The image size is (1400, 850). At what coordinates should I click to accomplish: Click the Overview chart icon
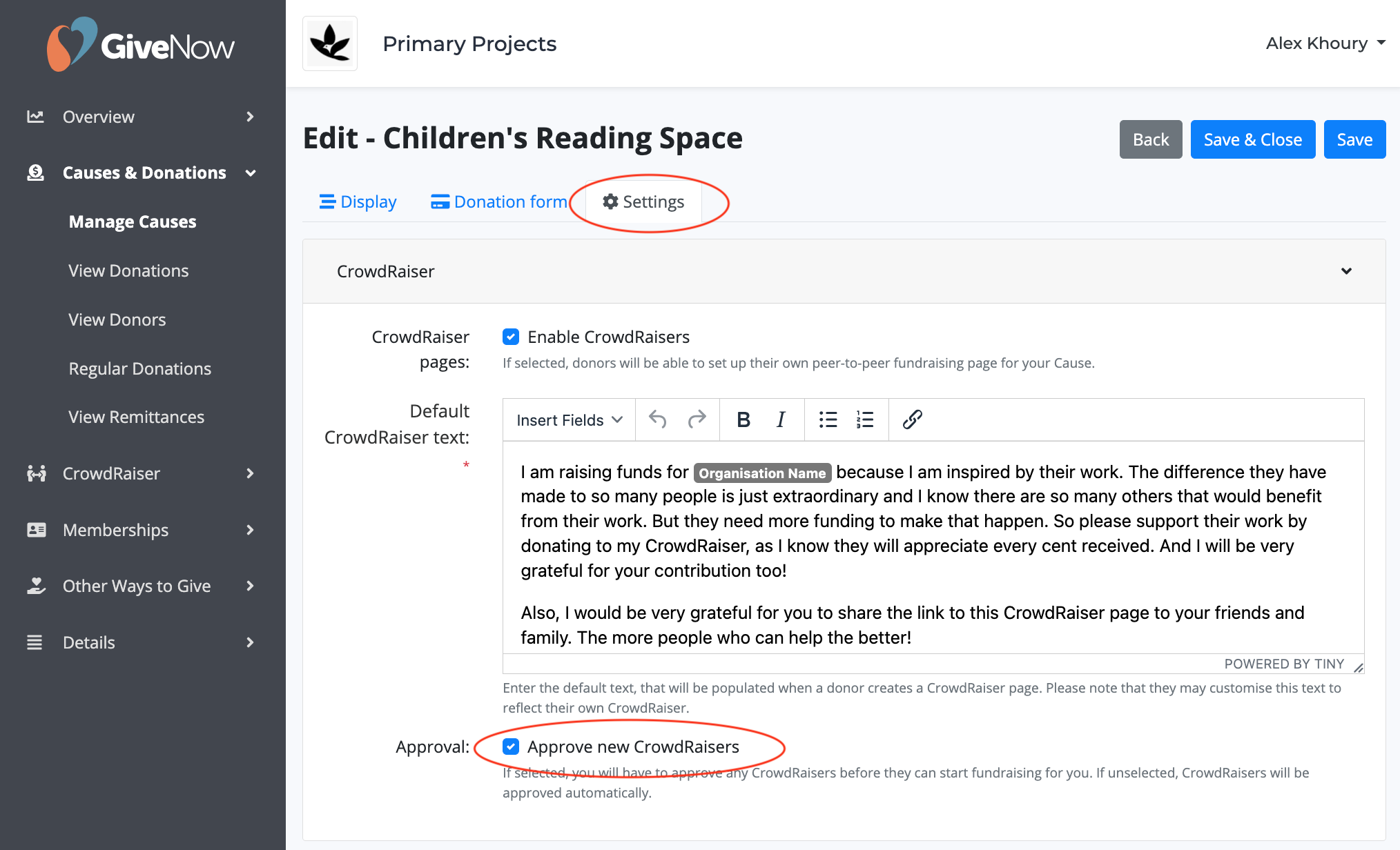pyautogui.click(x=35, y=117)
